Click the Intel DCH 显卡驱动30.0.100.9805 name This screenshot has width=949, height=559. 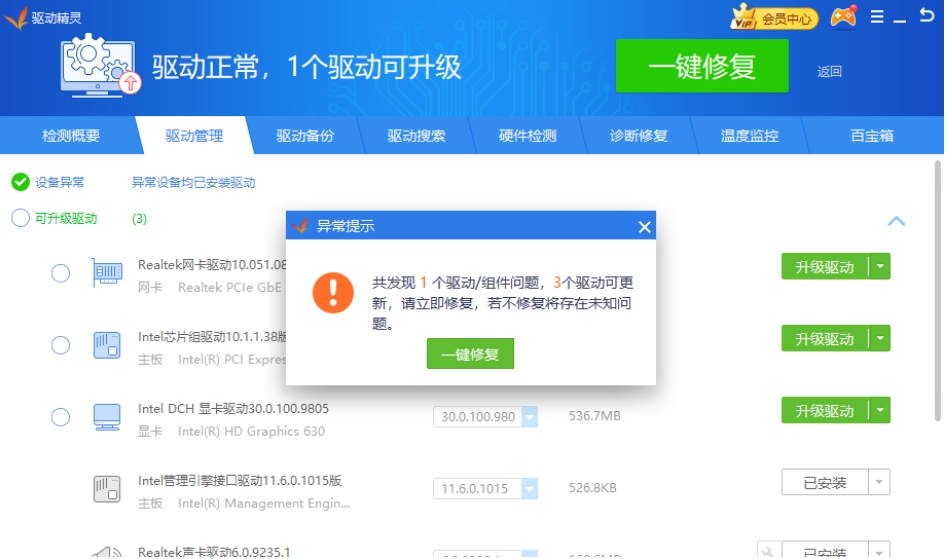tap(233, 408)
